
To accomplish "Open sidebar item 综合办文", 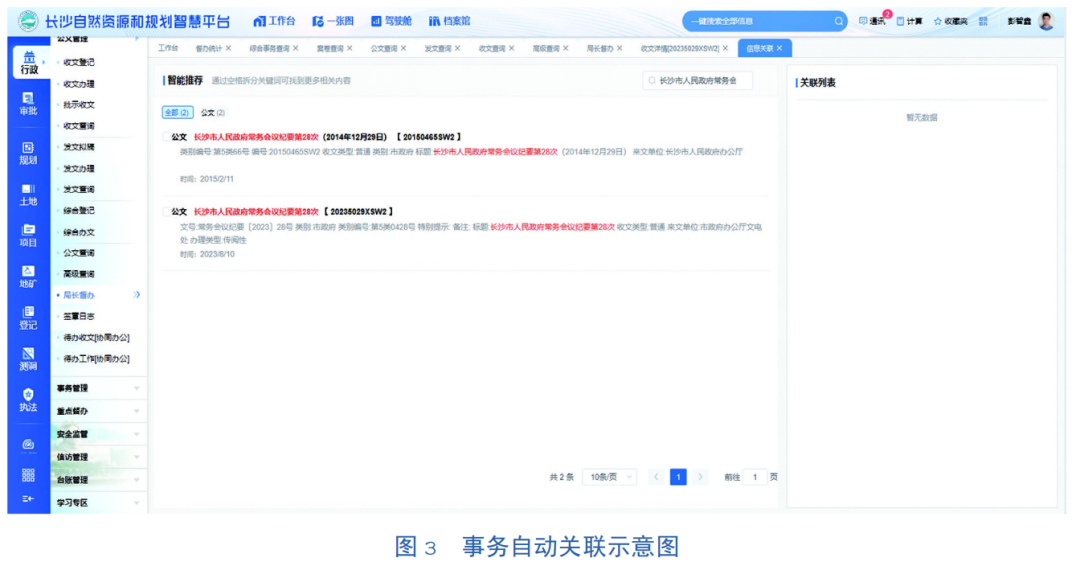I will pyautogui.click(x=79, y=232).
